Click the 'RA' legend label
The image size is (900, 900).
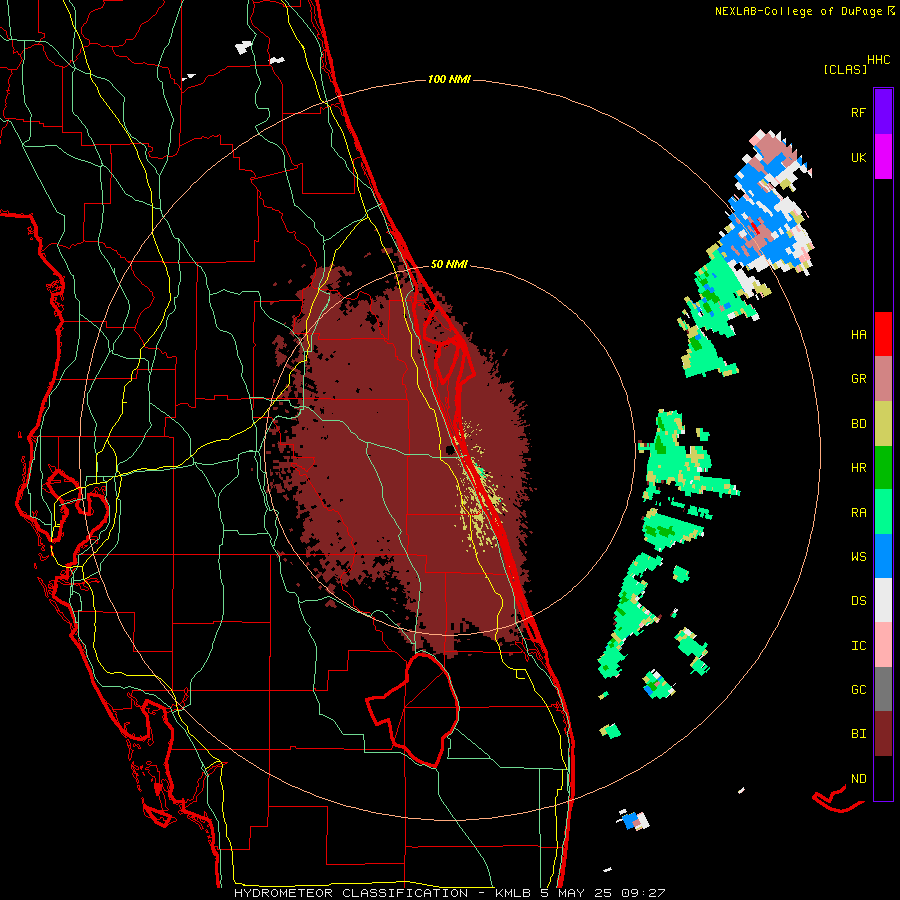tap(858, 513)
